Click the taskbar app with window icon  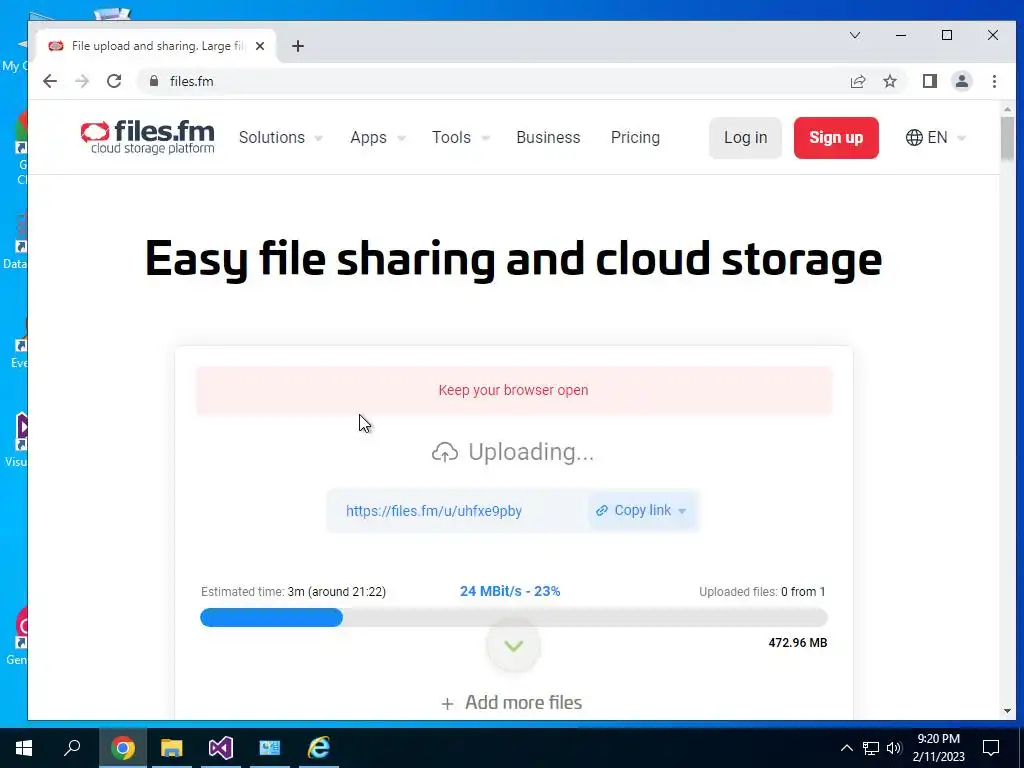pyautogui.click(x=270, y=748)
